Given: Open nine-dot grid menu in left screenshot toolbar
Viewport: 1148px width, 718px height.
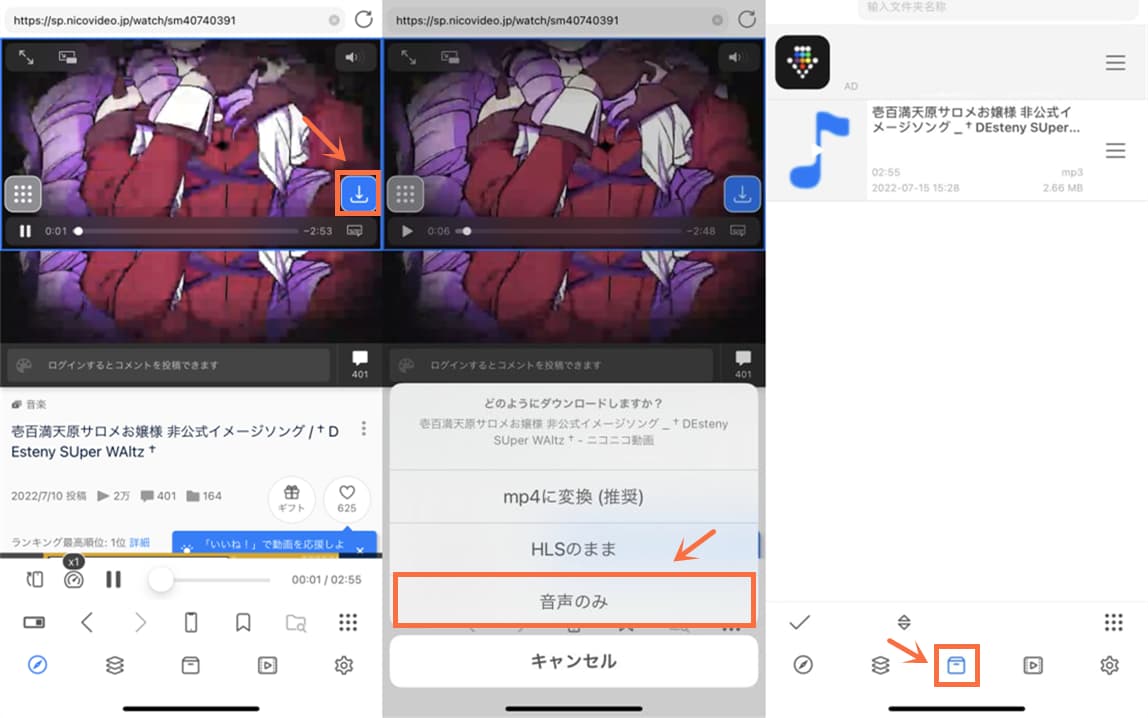Looking at the screenshot, I should pyautogui.click(x=348, y=623).
